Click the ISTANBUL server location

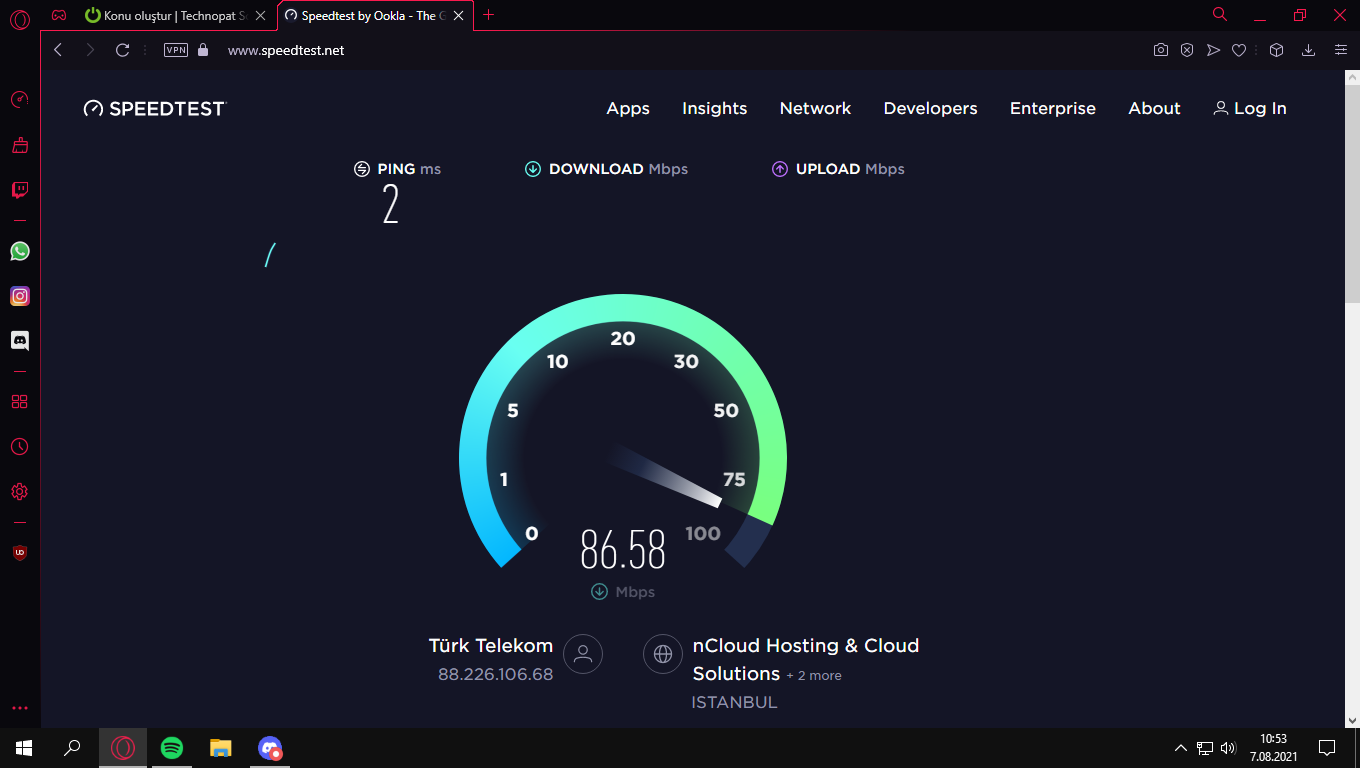pos(734,703)
